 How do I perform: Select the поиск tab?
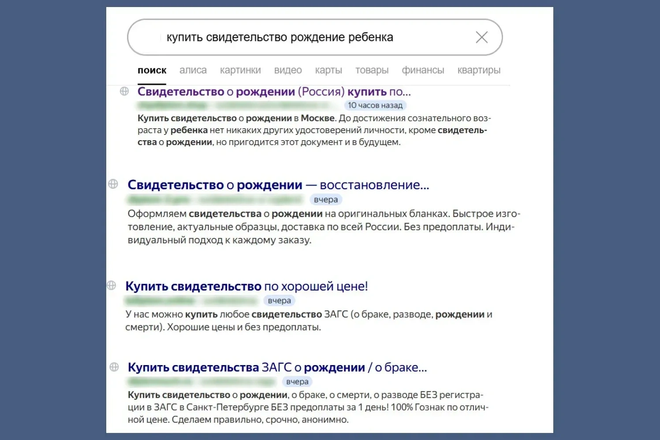tap(152, 70)
